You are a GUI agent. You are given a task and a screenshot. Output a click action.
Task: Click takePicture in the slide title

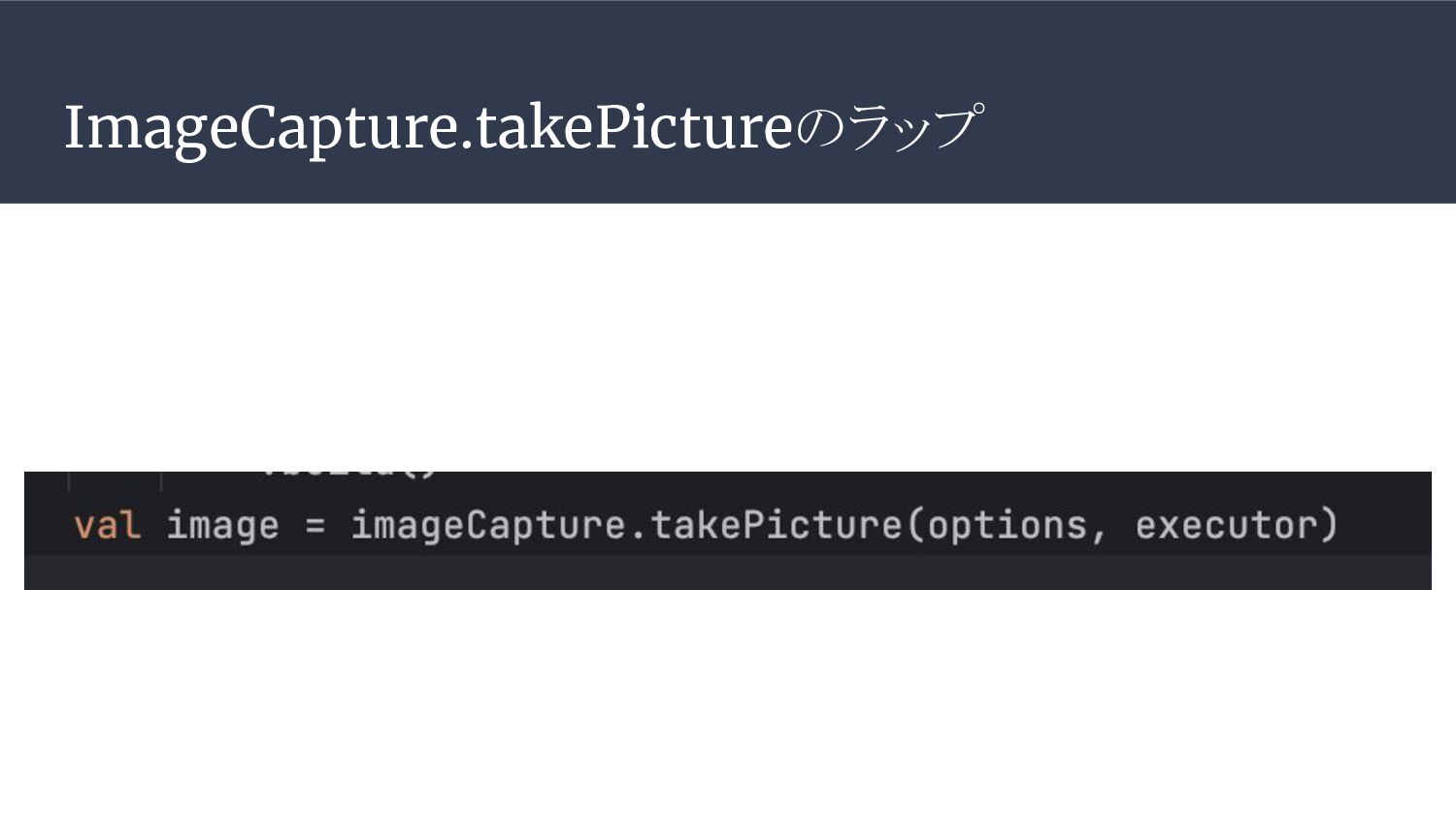pos(634,128)
